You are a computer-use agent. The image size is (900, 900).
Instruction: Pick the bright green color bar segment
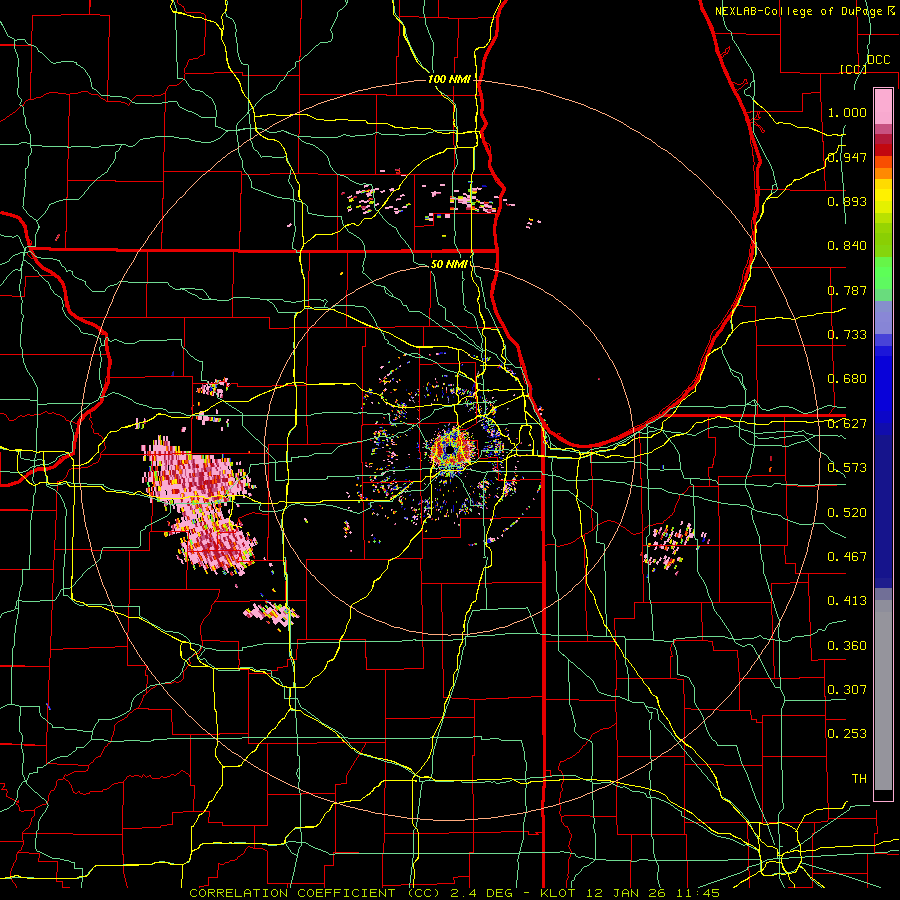coord(883,273)
